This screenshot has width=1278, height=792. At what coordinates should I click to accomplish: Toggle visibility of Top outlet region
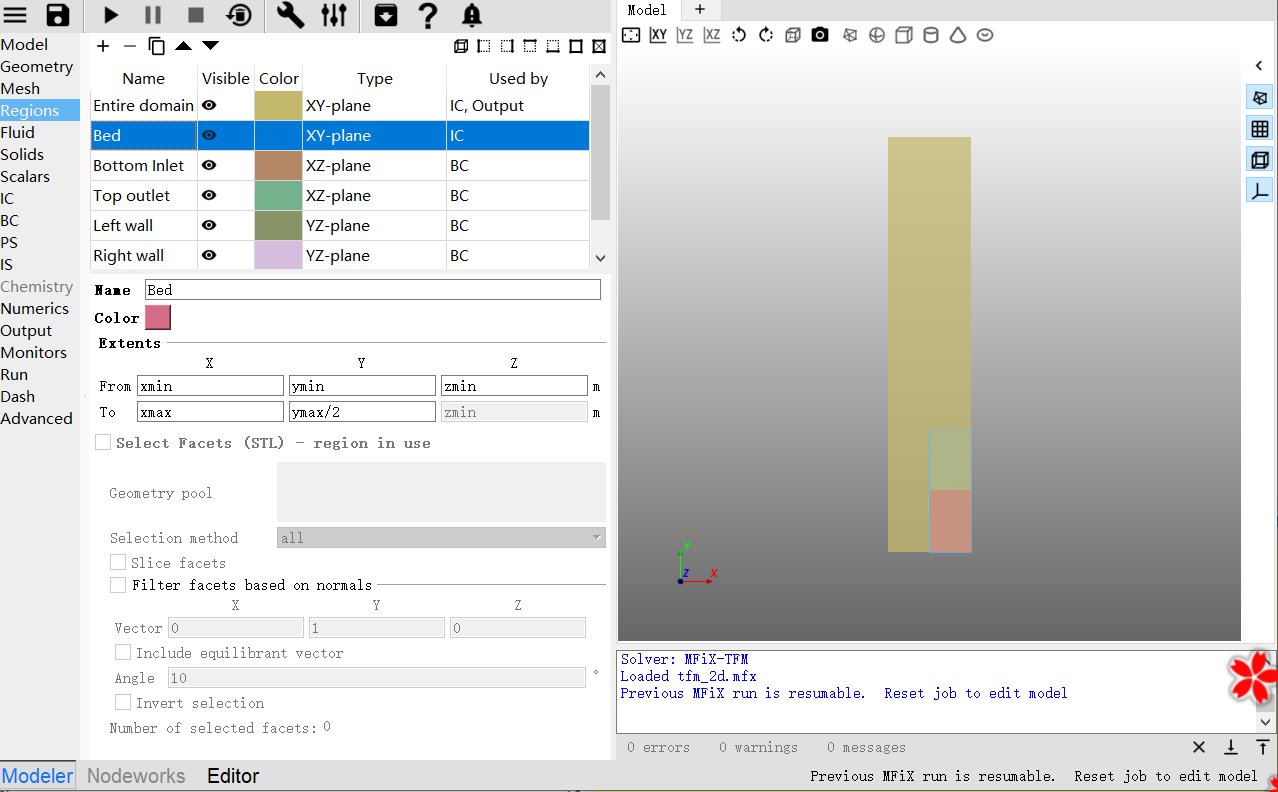[x=209, y=195]
